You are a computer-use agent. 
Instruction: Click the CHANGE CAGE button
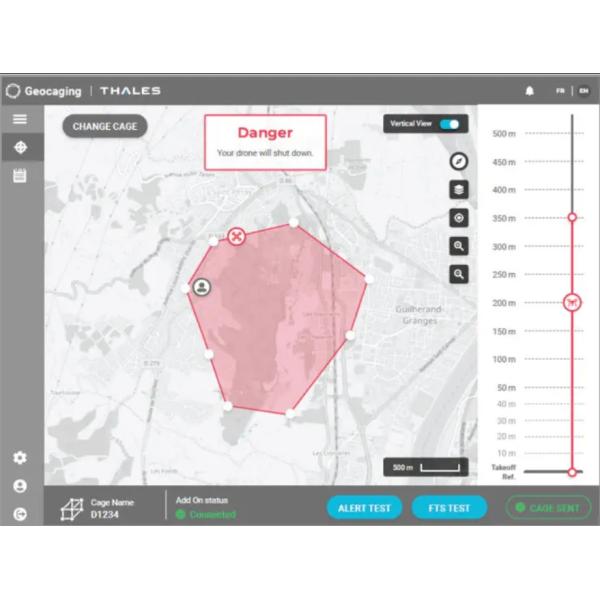pyautogui.click(x=105, y=127)
